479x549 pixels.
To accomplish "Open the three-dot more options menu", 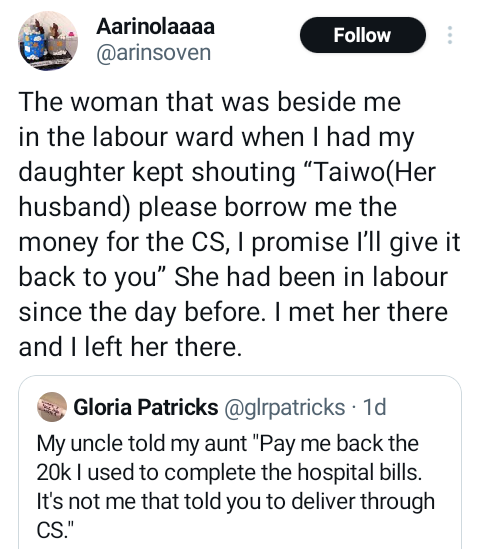I will tap(450, 35).
